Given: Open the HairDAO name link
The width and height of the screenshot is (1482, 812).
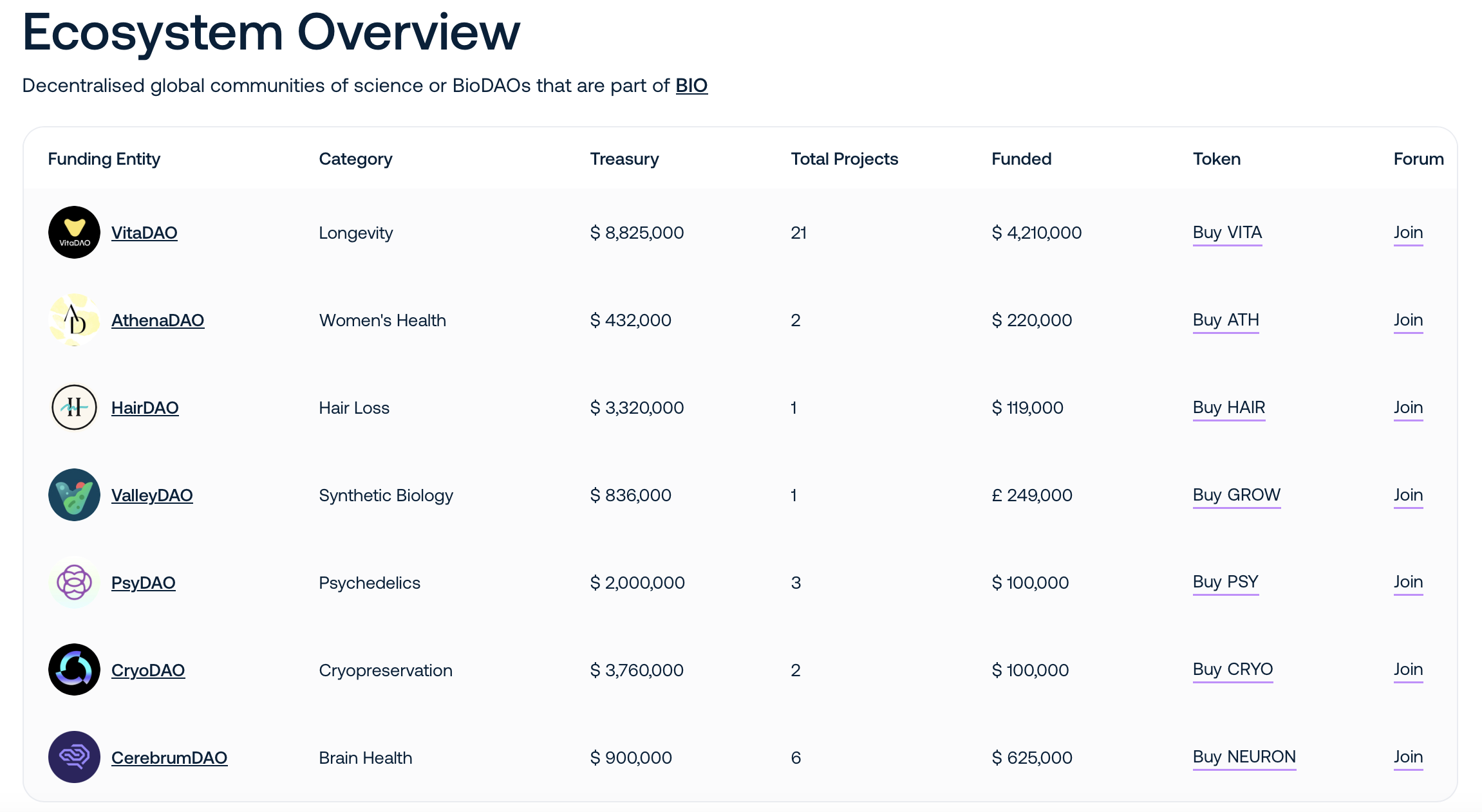Looking at the screenshot, I should pos(145,408).
